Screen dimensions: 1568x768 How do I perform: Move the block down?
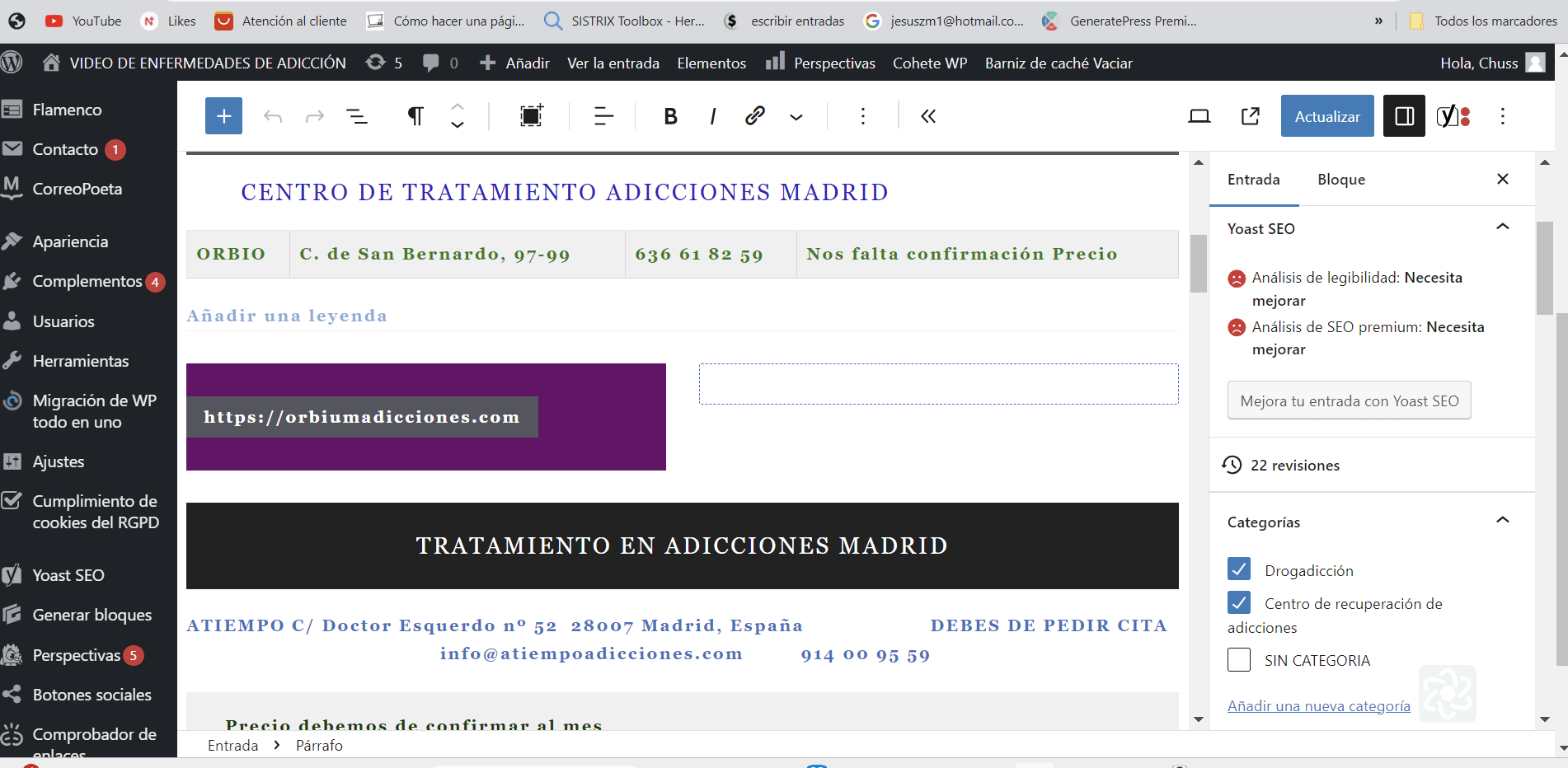458,125
